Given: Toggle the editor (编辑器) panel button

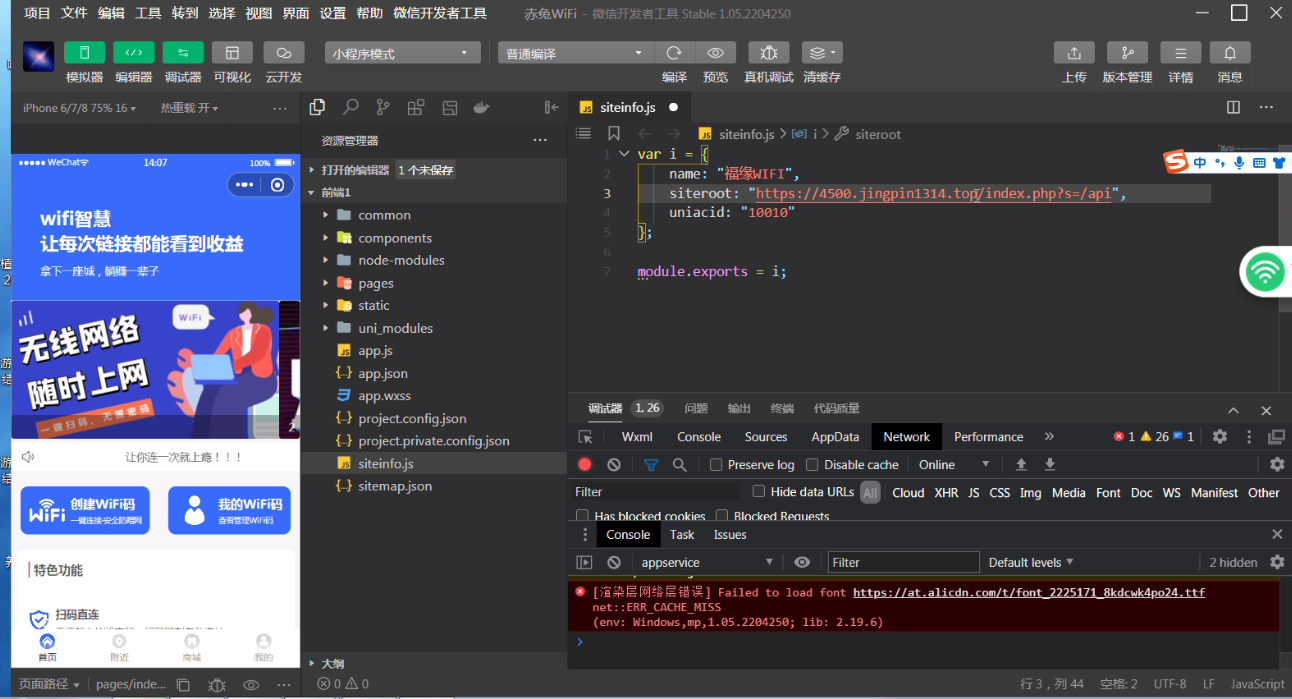Looking at the screenshot, I should (x=133, y=53).
